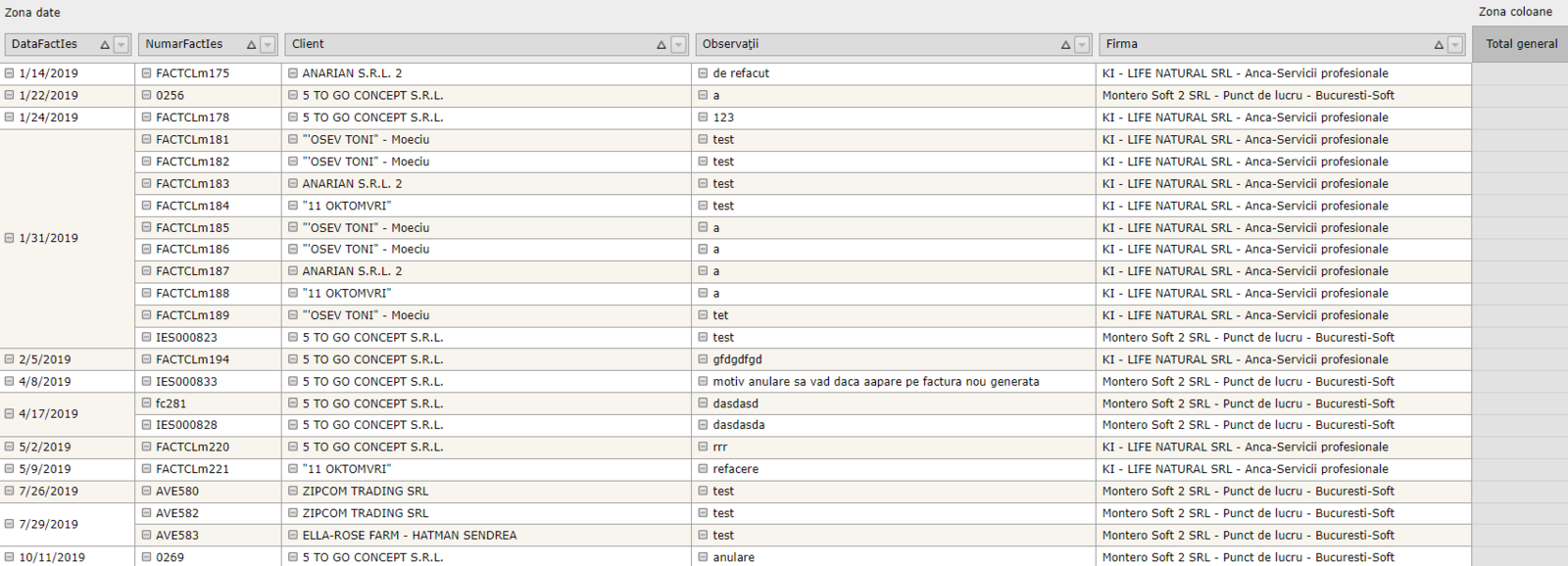Toggle sort order on Client column
Viewport: 1568px width, 566px height.
[661, 45]
